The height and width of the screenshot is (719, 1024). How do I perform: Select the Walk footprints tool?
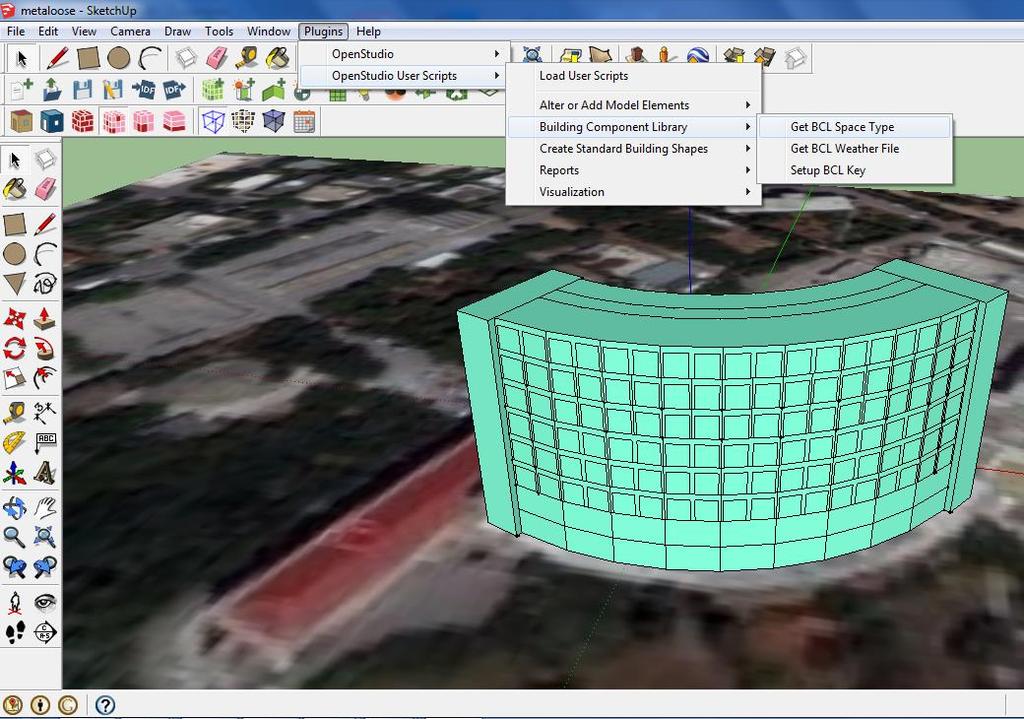click(x=14, y=632)
